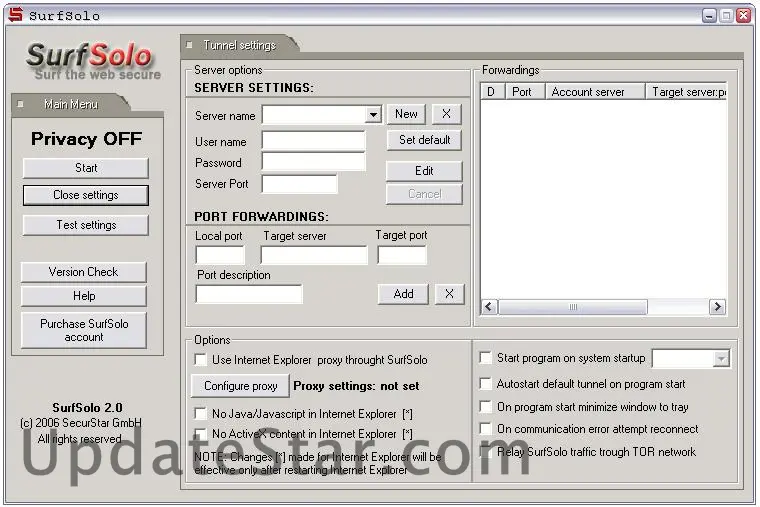Enable On communication error attempt reconnect
Screen dimensions: 760x507
click(485, 429)
